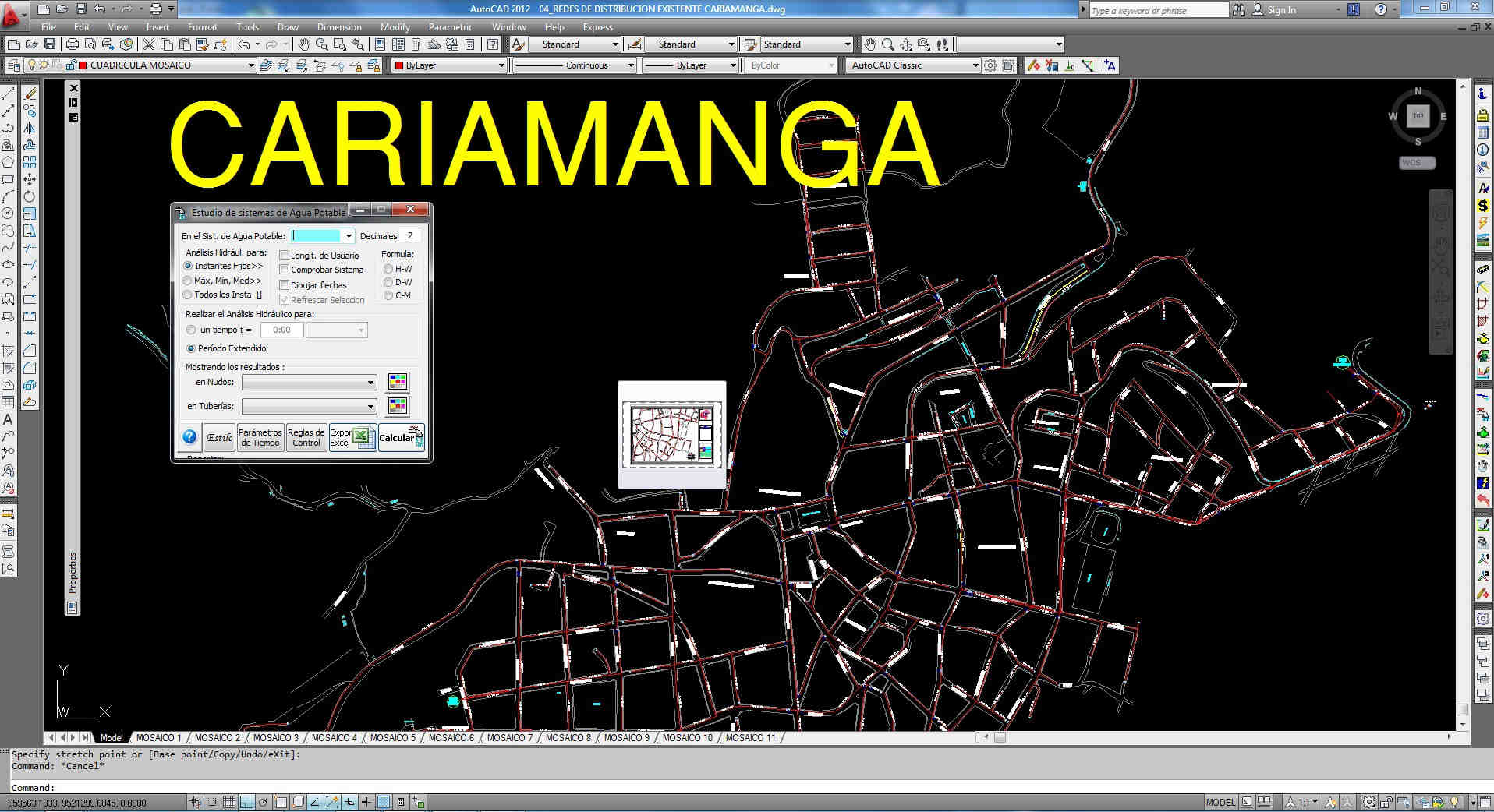The image size is (1494, 812).
Task: Open Parámetros de Tiempo settings
Action: 260,438
